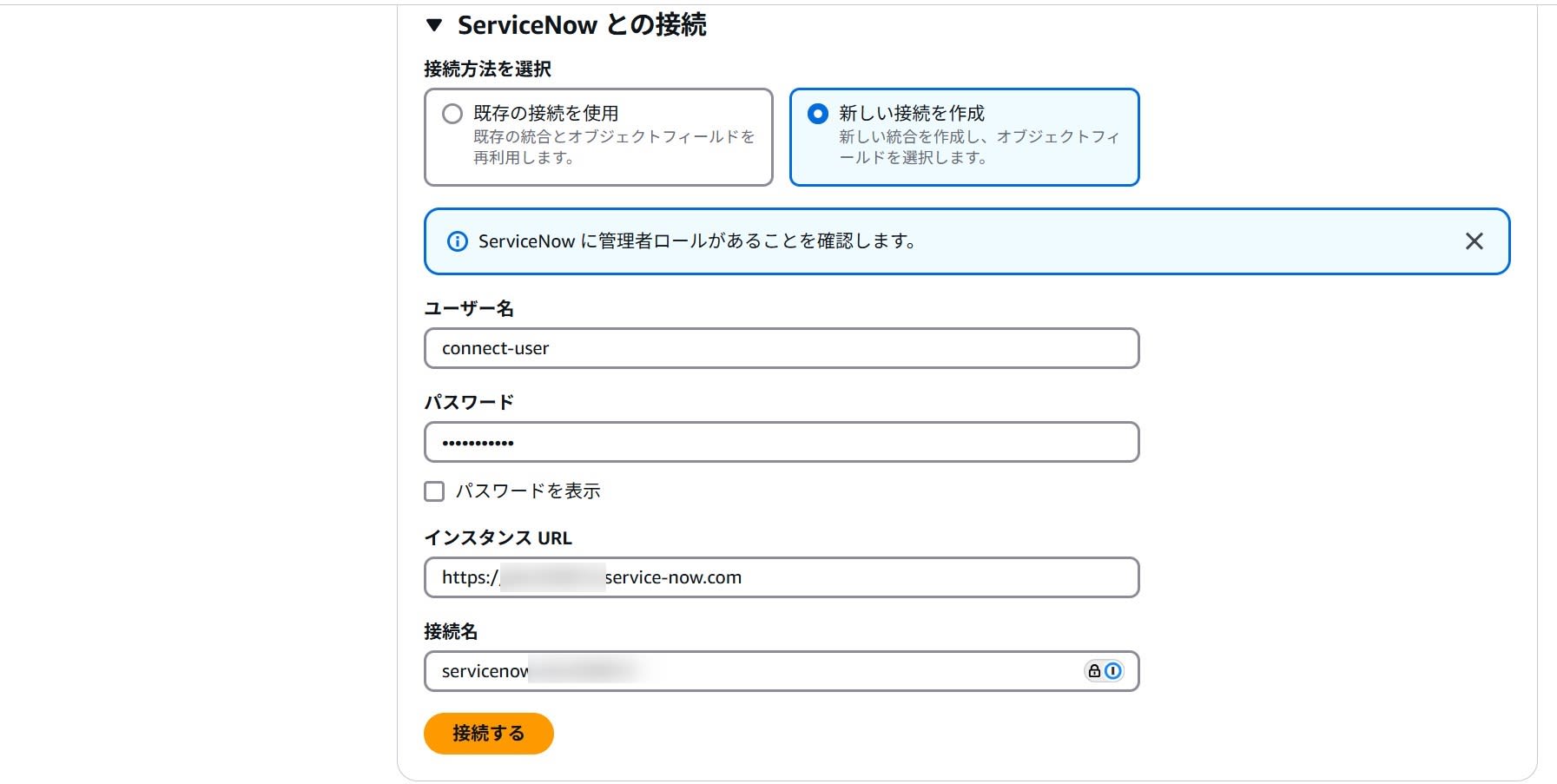Click the パスワードを表示 label text
The width and height of the screenshot is (1557, 784).
point(528,491)
